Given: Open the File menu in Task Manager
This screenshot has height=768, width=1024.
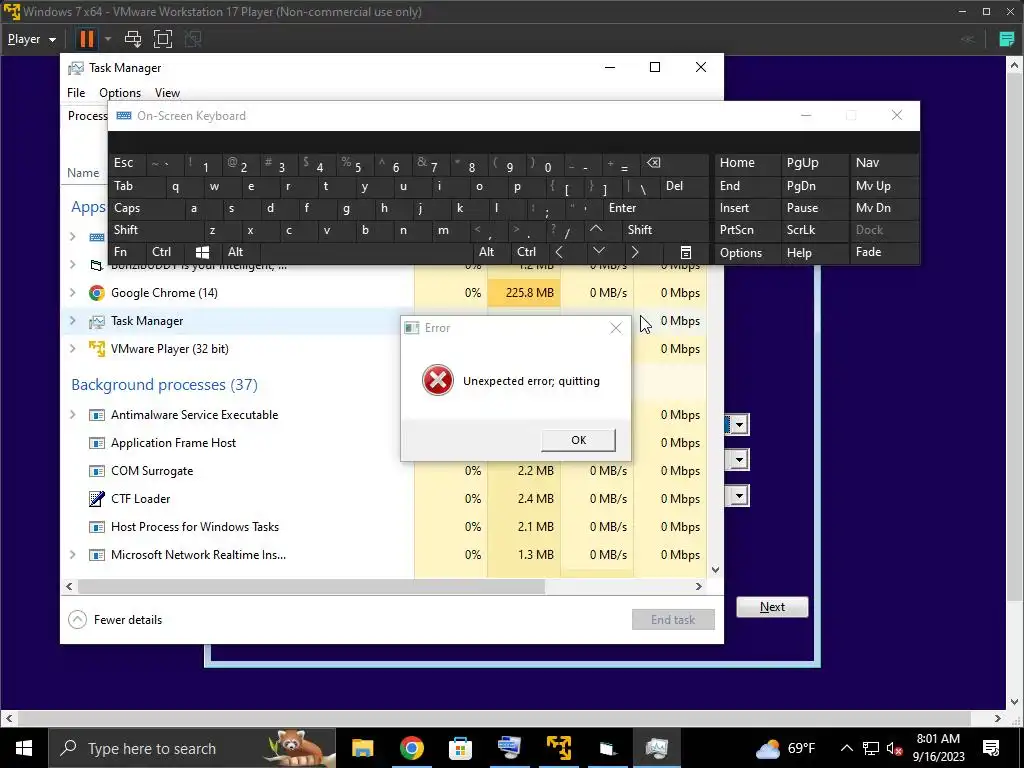Looking at the screenshot, I should click(76, 93).
